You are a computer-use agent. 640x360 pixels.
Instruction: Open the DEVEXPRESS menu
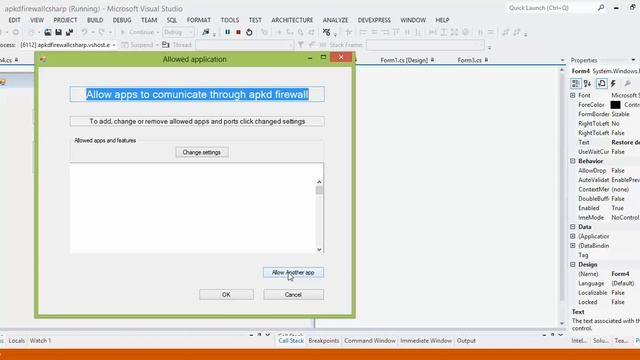[374, 20]
